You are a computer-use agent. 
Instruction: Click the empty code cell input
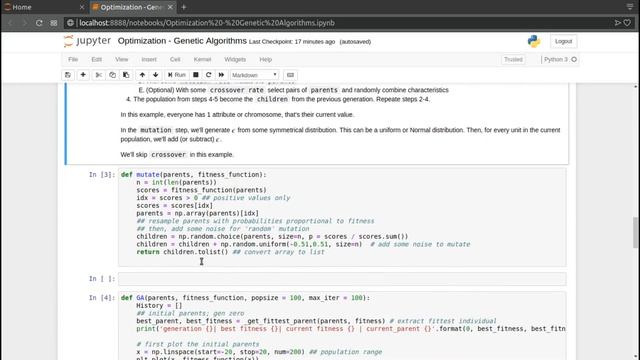[342, 279]
